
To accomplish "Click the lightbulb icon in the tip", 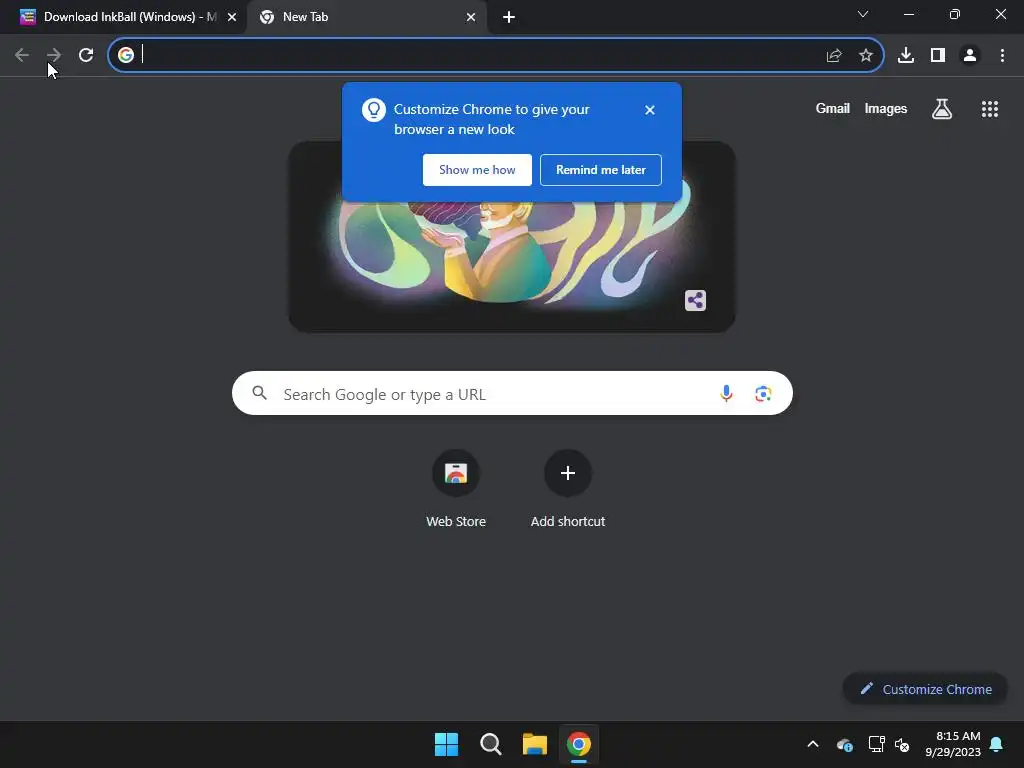I will (374, 110).
